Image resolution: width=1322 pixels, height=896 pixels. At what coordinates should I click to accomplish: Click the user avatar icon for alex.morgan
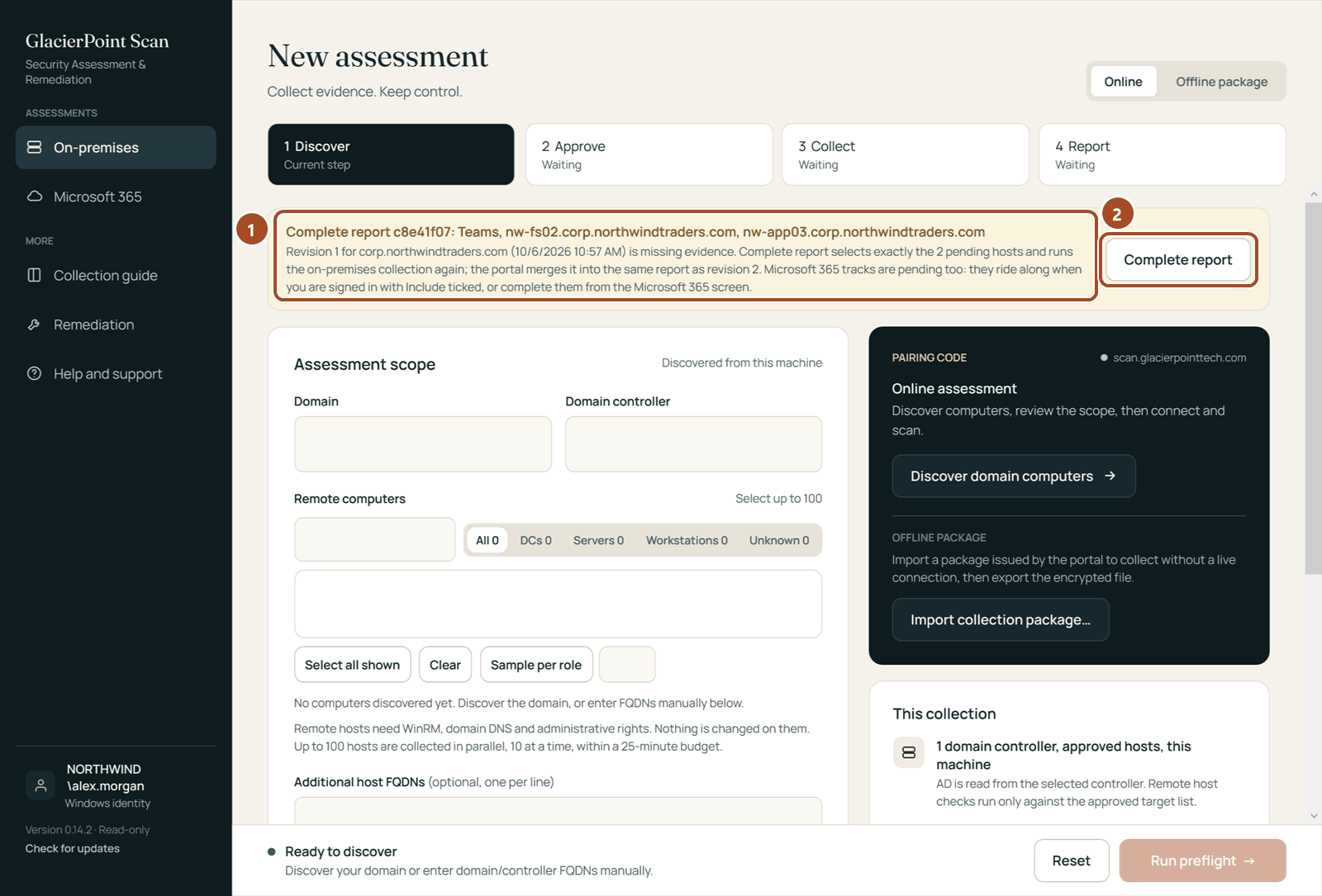40,785
